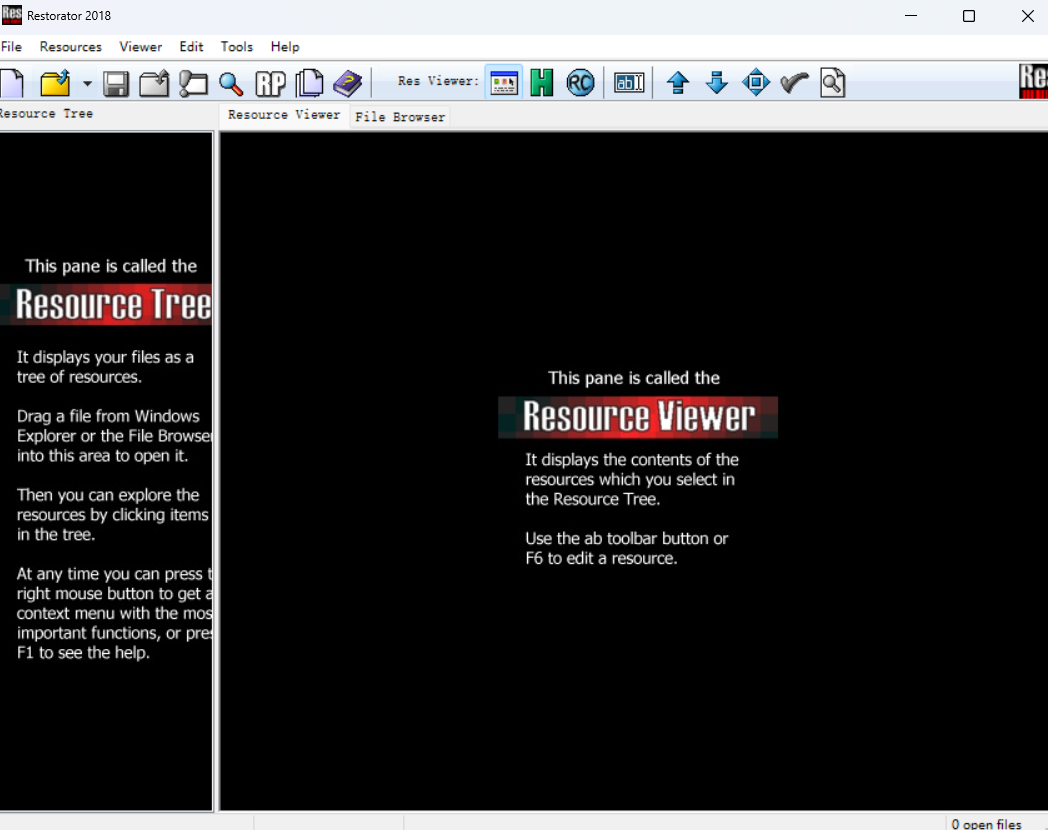Click the overlapping pages toolbar icon
Image resolution: width=1048 pixels, height=830 pixels.
309,84
